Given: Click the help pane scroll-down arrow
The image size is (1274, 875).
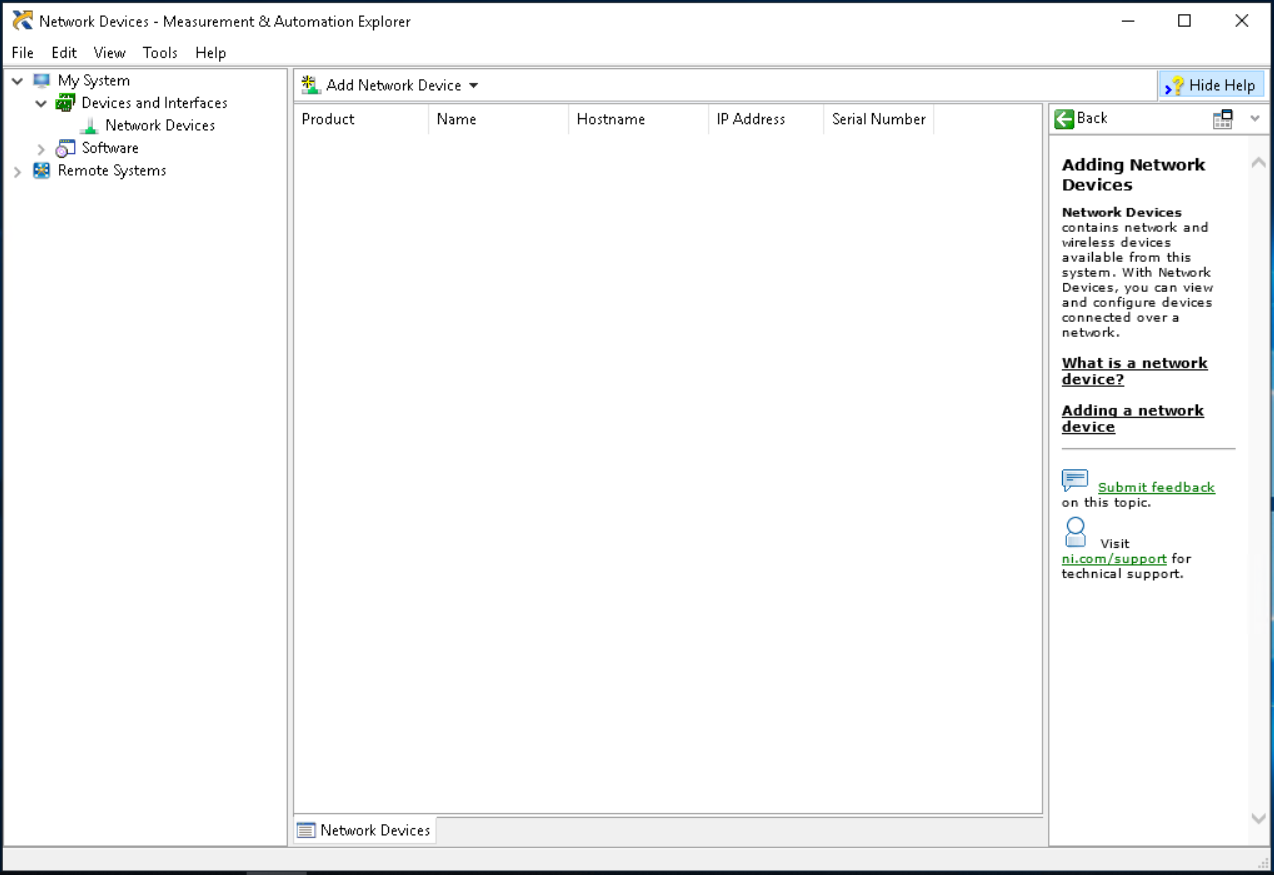Looking at the screenshot, I should pyautogui.click(x=1258, y=817).
